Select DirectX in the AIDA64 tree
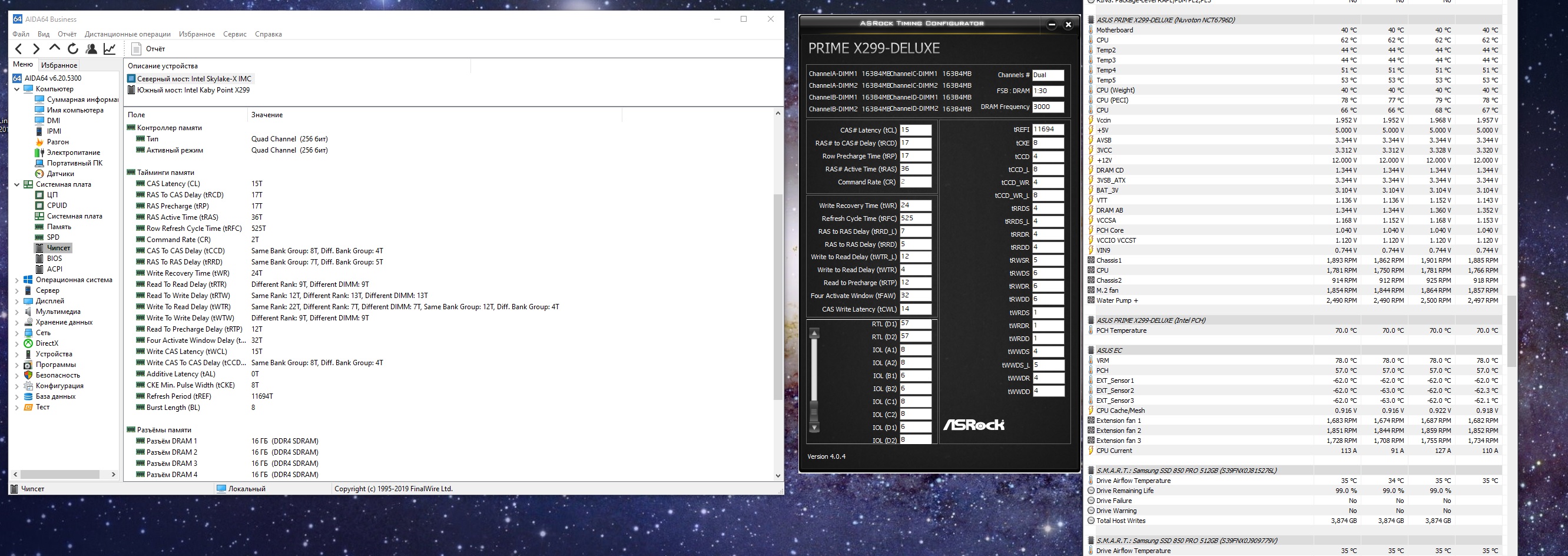Screen dimensions: 1568x556 pos(47,343)
